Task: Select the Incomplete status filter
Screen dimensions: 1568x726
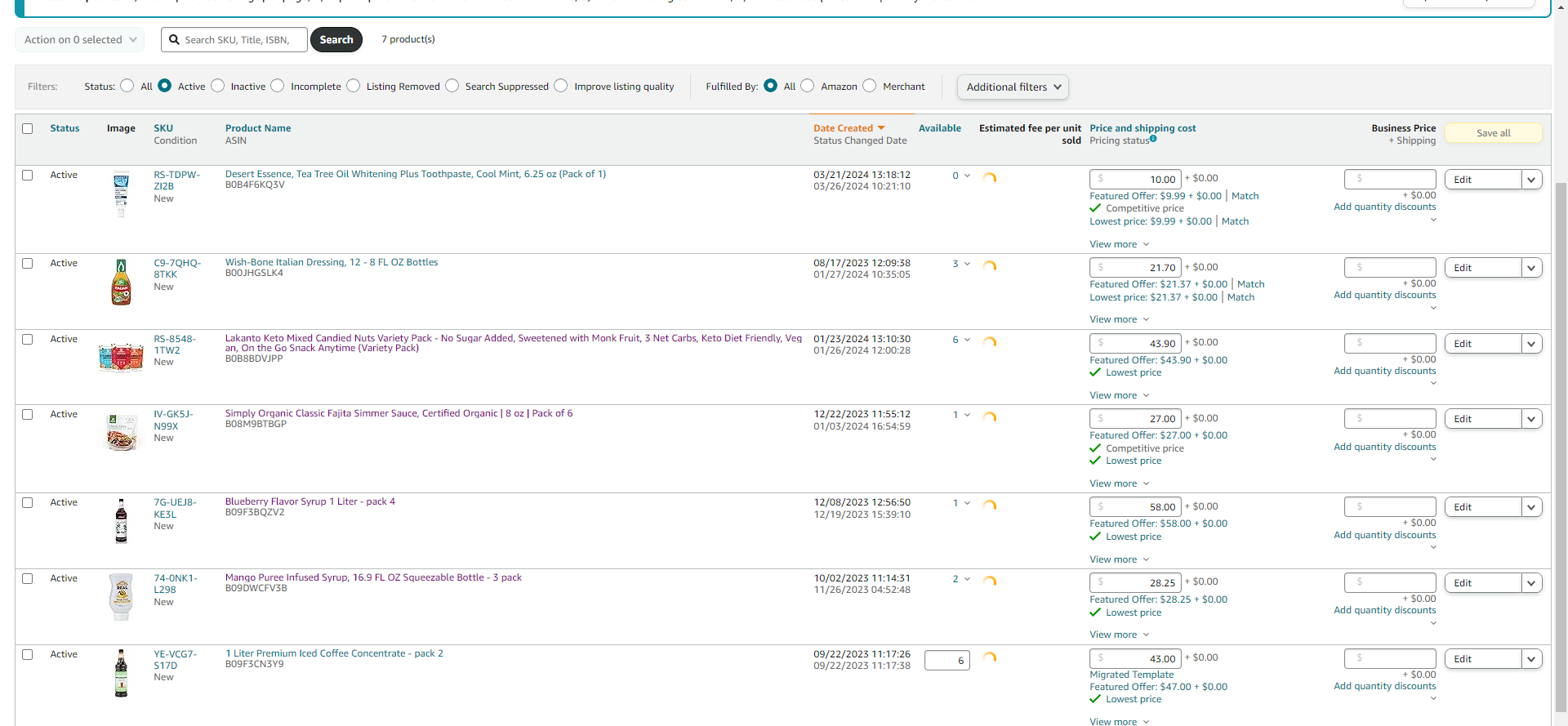Action: click(278, 86)
